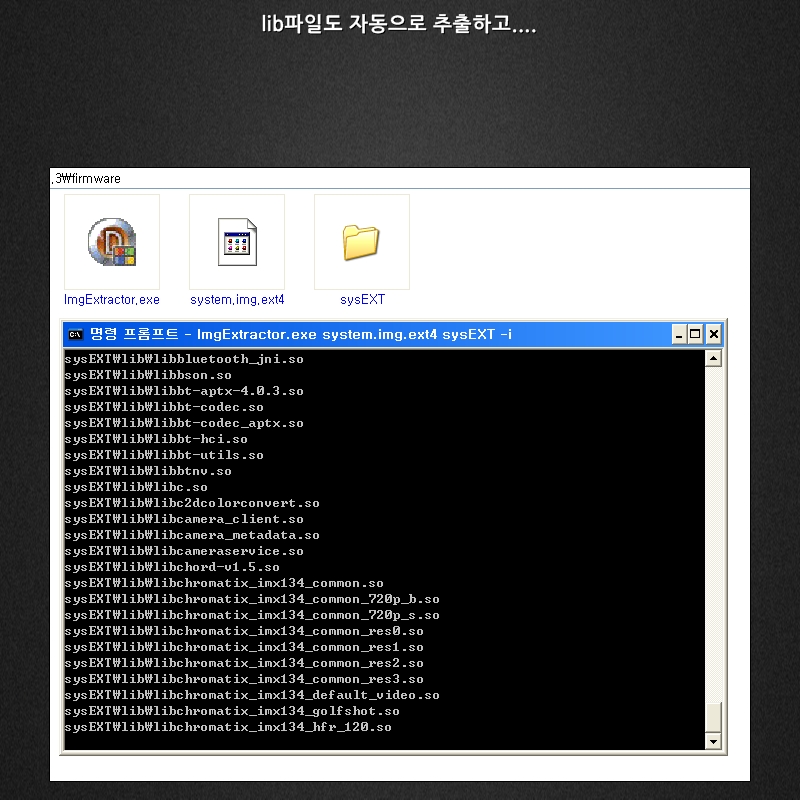Close the ImgExtractor command prompt window
The width and height of the screenshot is (800, 800).
713,334
